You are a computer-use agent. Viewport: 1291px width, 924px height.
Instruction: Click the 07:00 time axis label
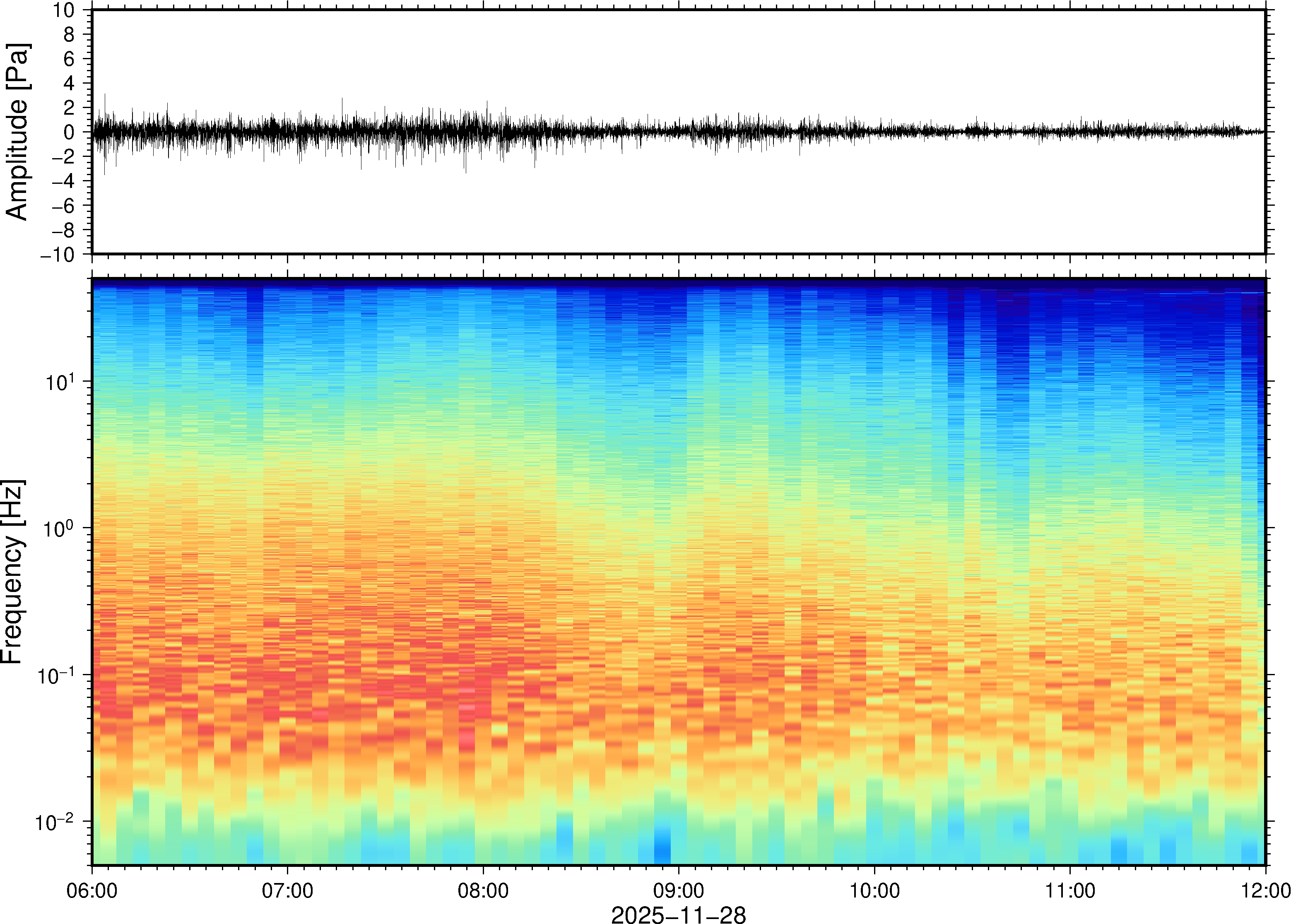tap(287, 890)
